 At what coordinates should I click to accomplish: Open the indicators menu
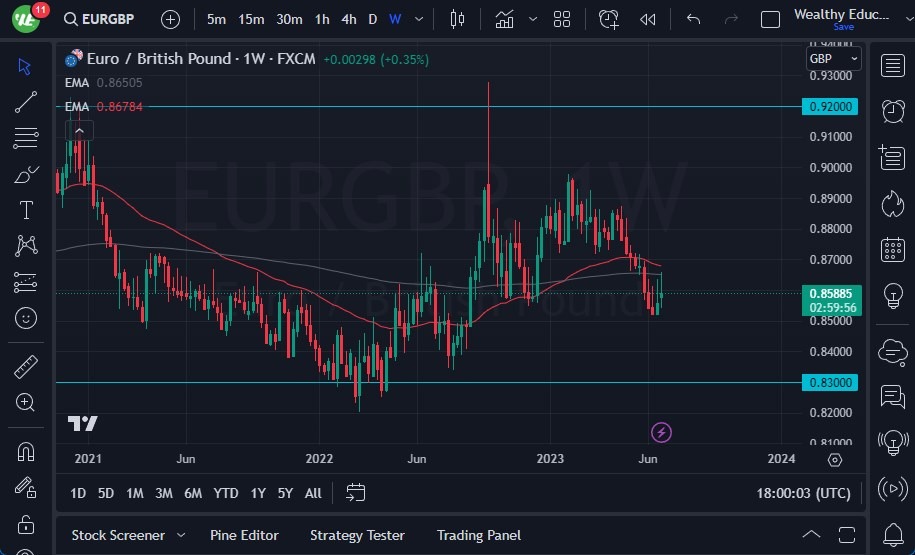point(504,19)
